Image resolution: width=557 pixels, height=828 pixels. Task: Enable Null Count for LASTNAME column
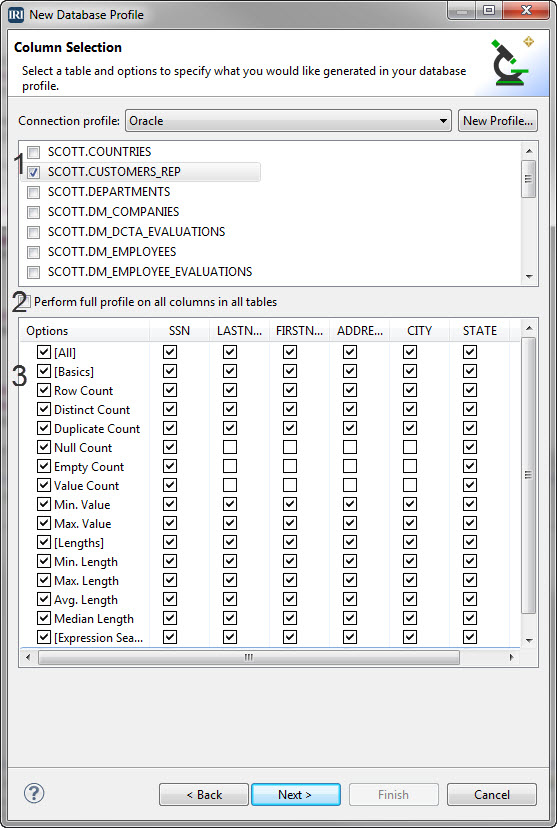(x=230, y=447)
